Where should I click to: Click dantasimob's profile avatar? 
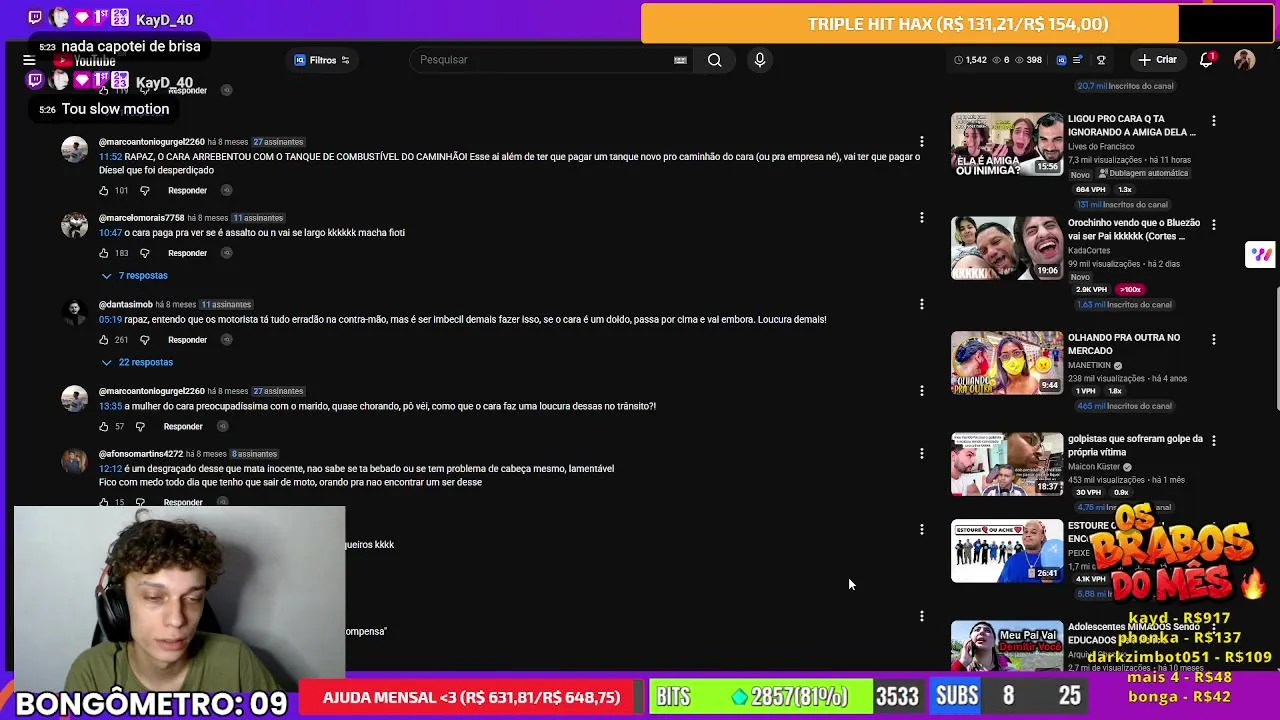(74, 312)
